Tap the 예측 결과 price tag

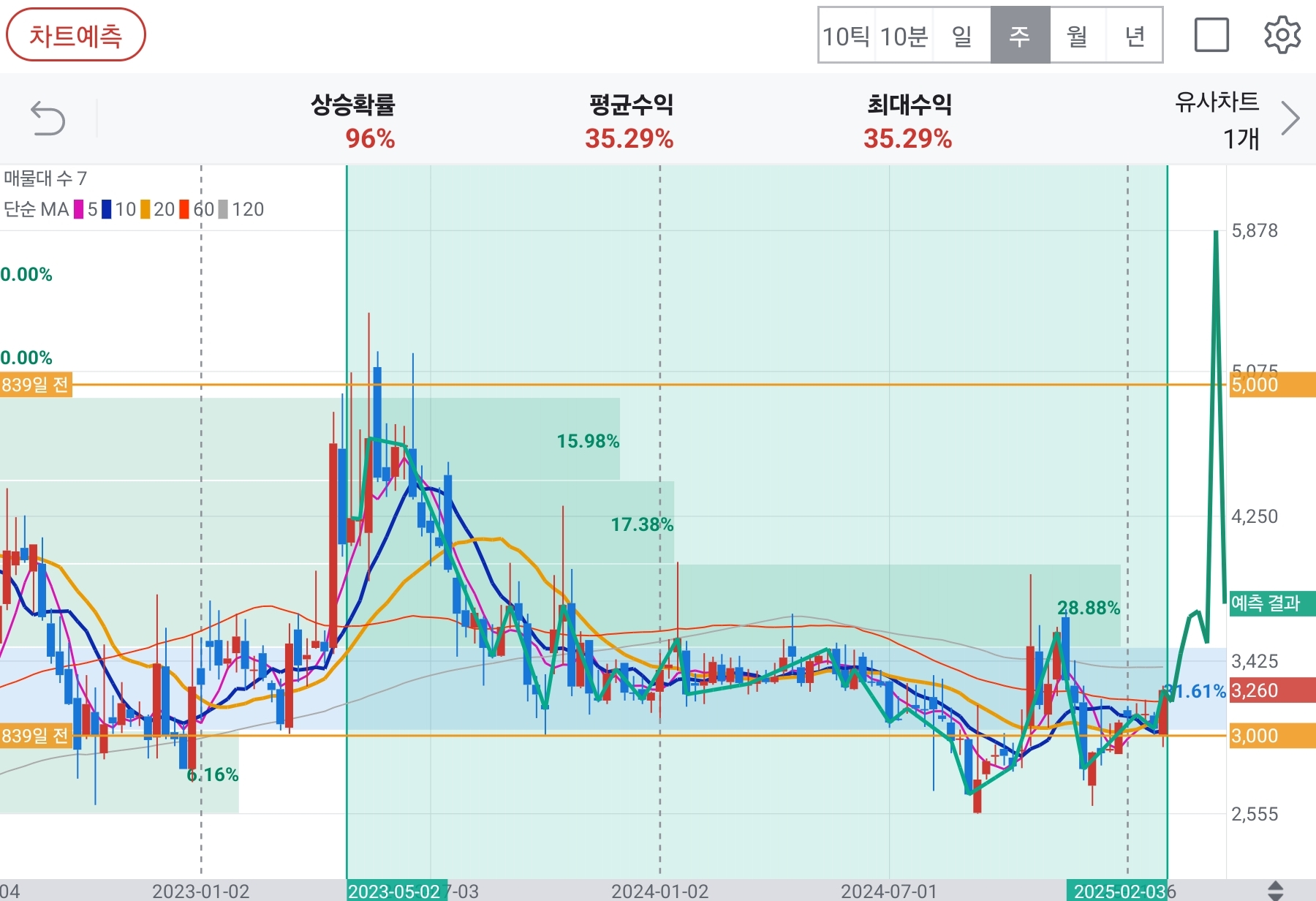pyautogui.click(x=1272, y=603)
